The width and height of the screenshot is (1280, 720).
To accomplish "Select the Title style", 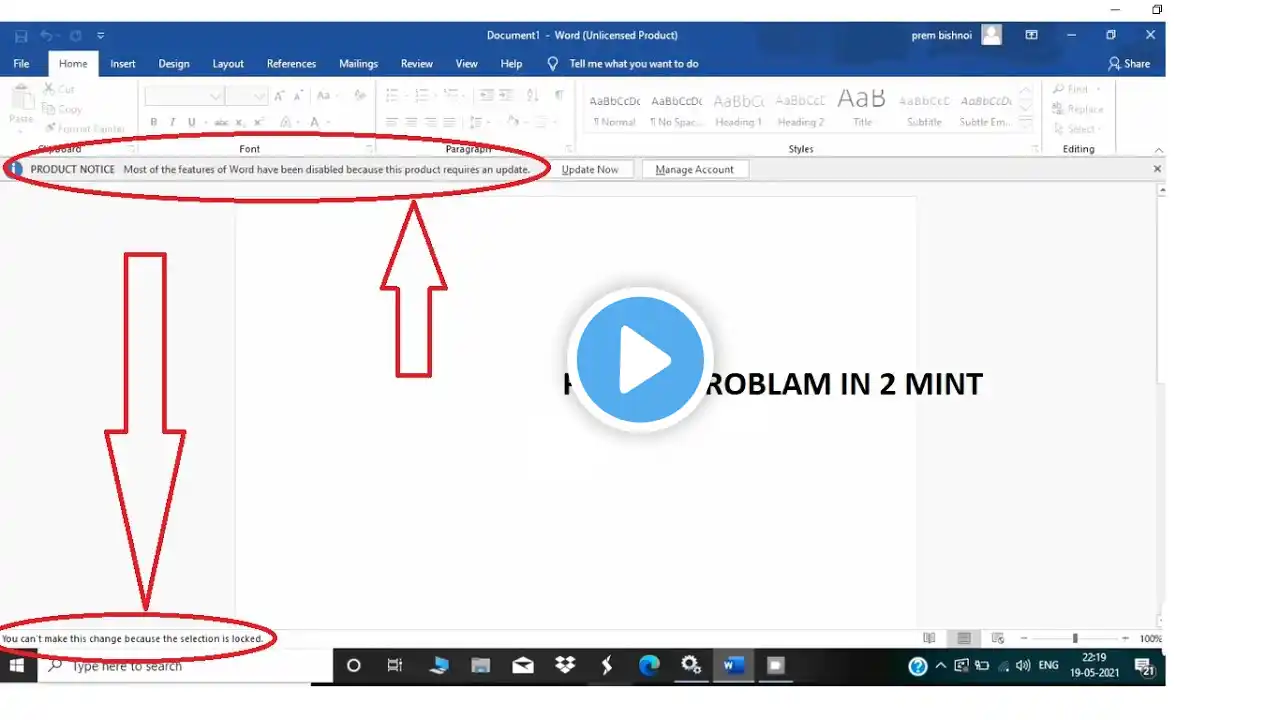I will (x=862, y=109).
